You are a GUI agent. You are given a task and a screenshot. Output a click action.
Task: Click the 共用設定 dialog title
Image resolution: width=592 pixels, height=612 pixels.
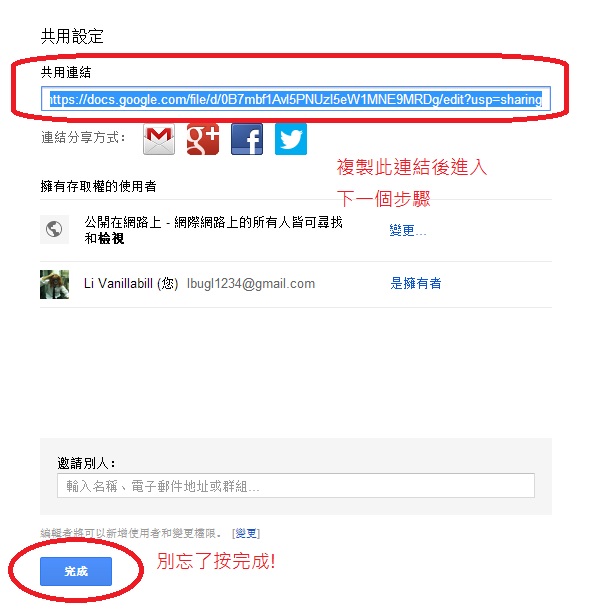[72, 36]
